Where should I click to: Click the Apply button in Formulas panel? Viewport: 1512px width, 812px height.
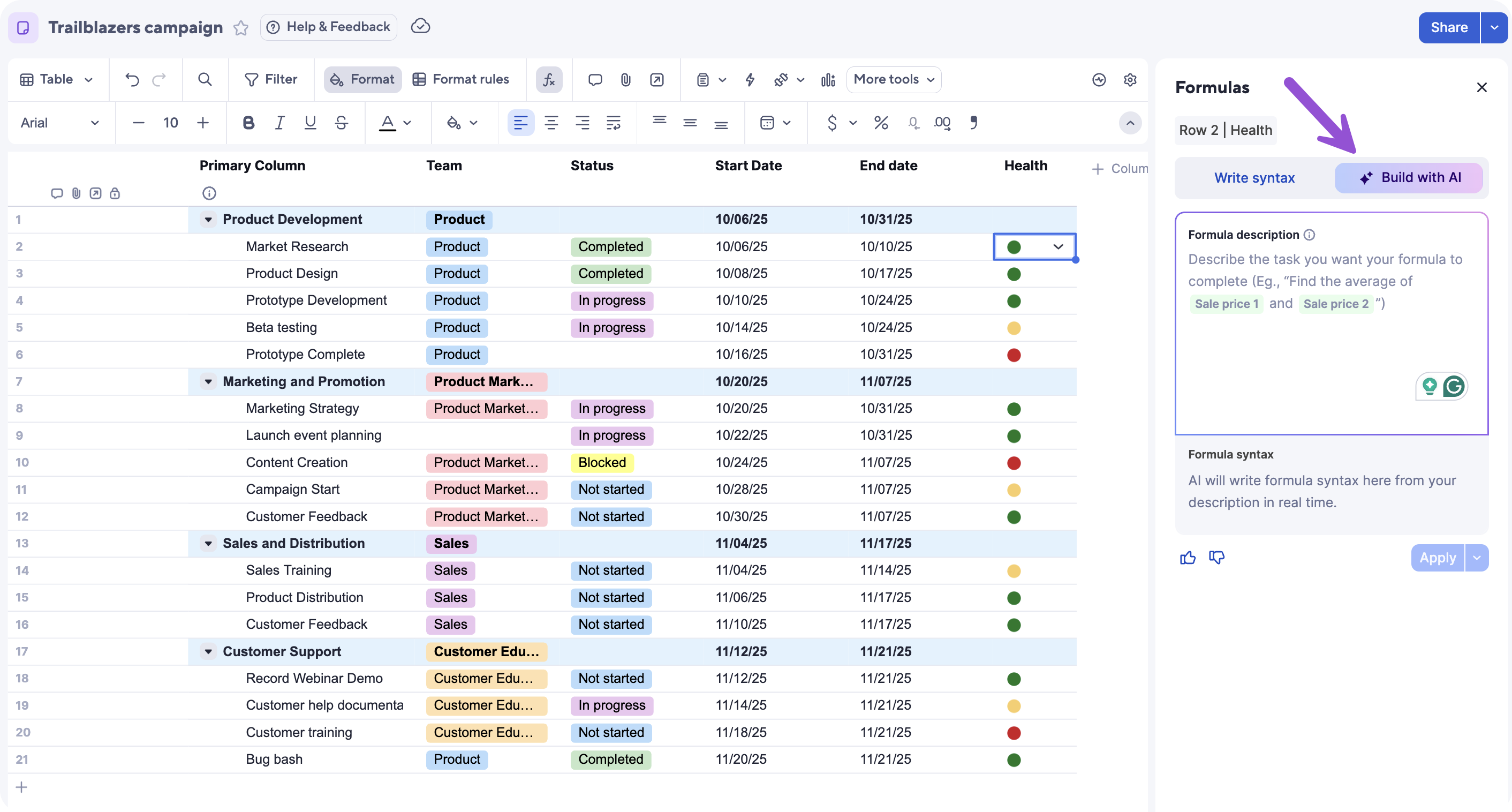coord(1437,557)
